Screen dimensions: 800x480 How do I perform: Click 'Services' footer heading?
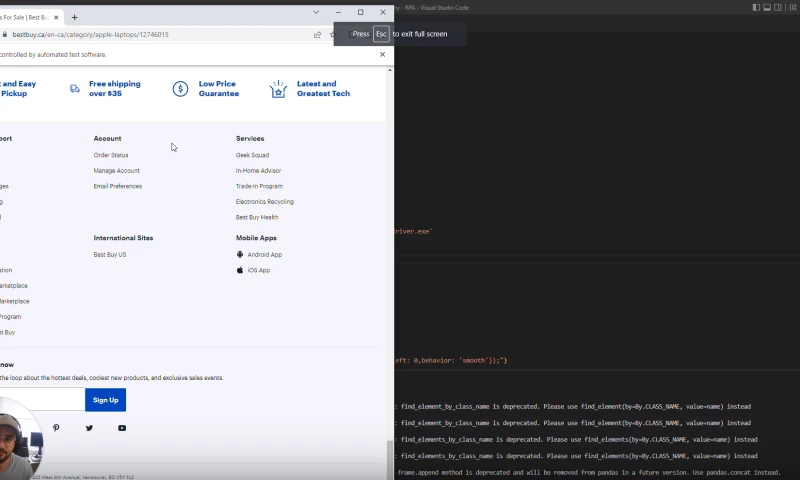250,139
